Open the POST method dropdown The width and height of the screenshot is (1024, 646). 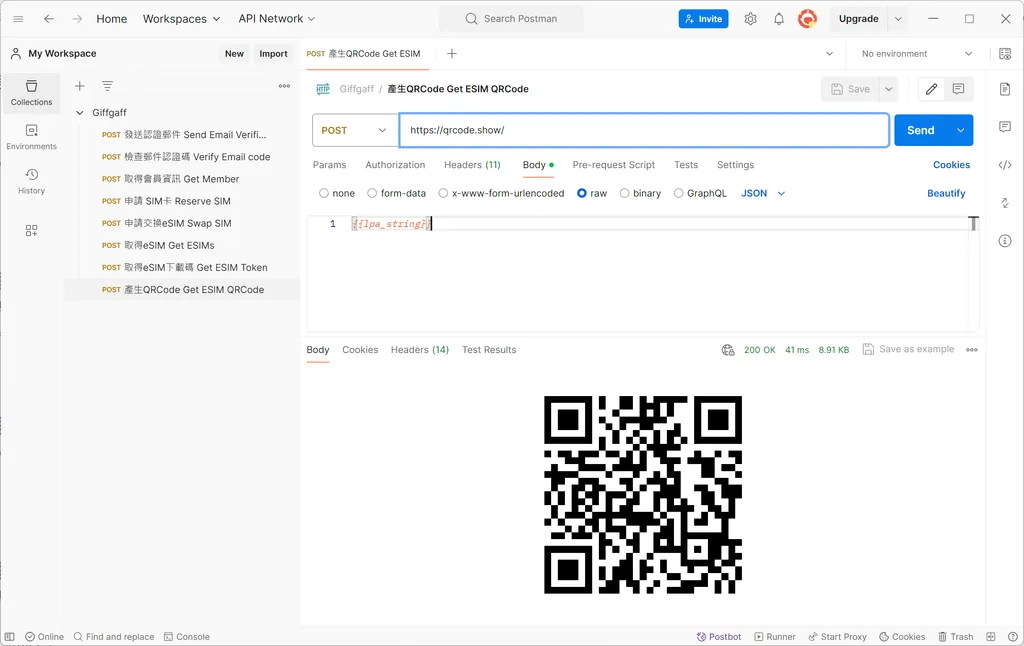[x=354, y=130]
